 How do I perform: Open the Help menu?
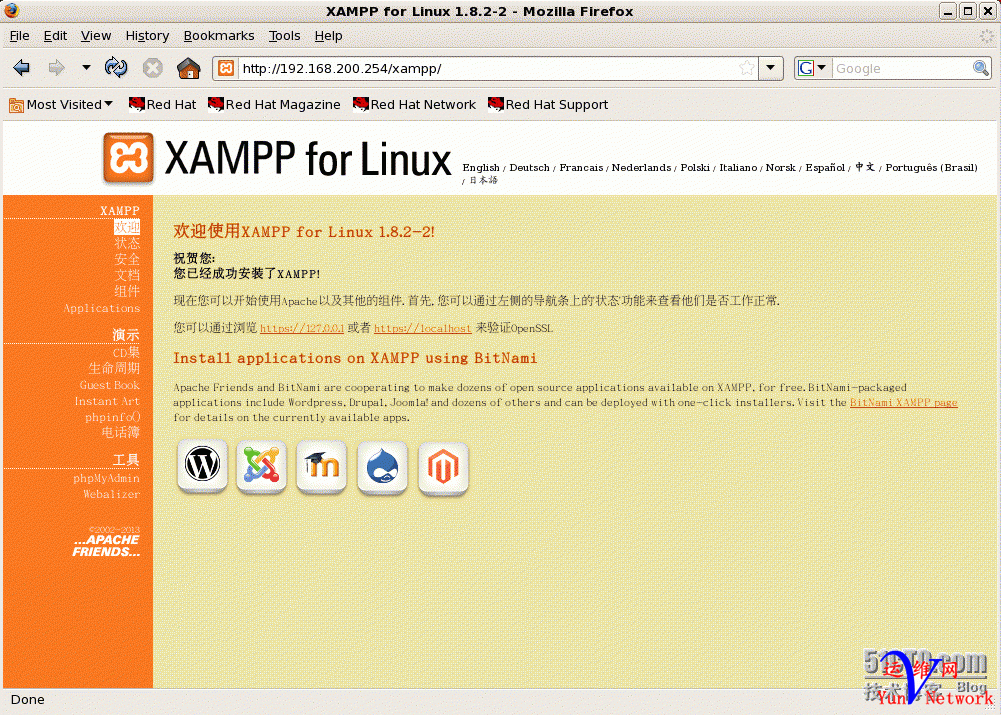tap(329, 36)
